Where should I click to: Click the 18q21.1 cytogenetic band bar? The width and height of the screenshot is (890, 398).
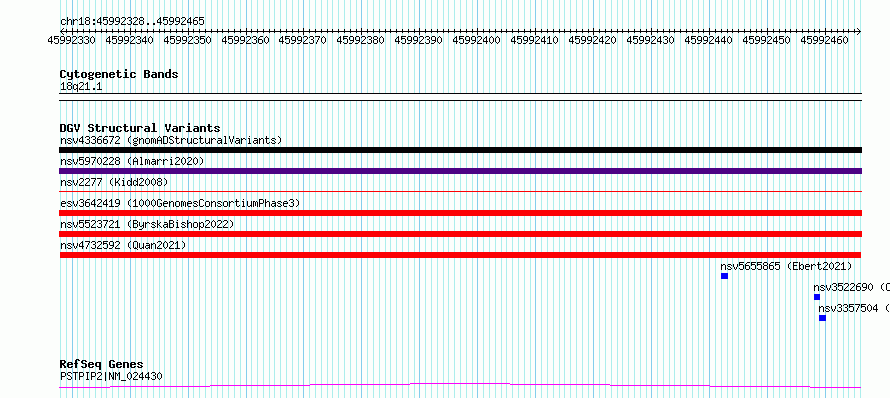(460, 97)
